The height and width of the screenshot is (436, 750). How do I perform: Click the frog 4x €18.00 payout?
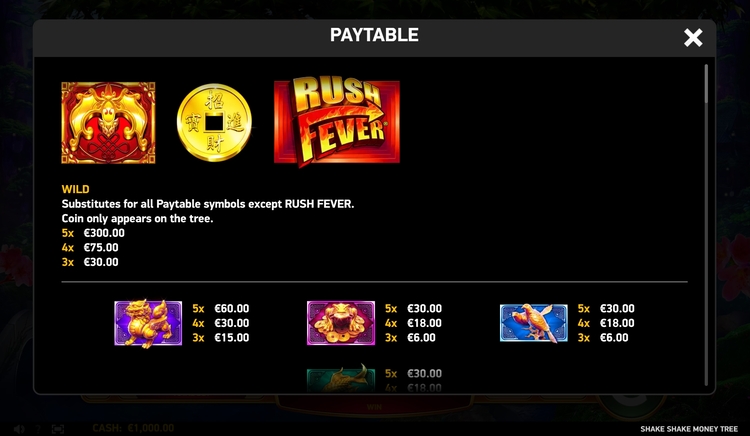[413, 323]
